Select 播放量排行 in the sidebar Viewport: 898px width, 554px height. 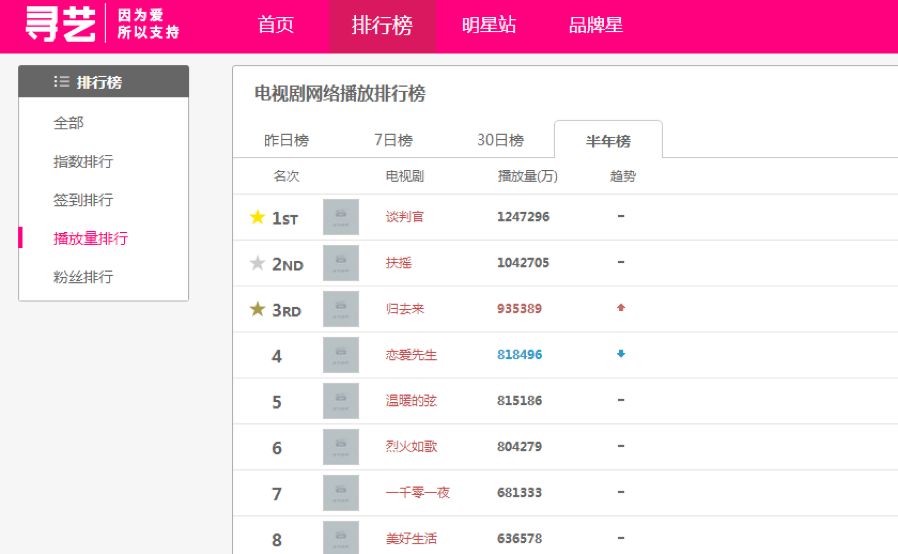(x=90, y=238)
